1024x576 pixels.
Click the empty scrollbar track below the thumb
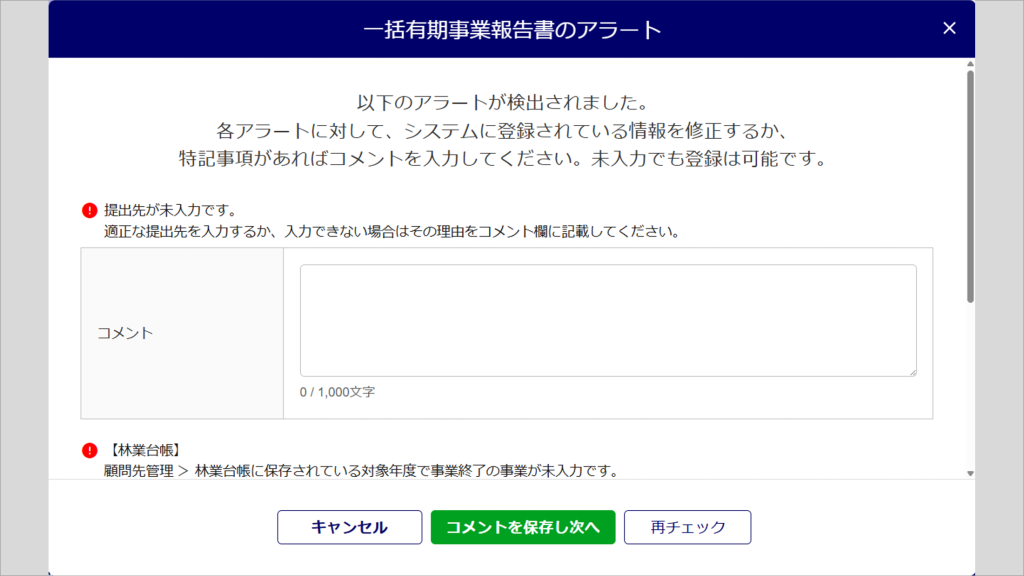coord(970,385)
